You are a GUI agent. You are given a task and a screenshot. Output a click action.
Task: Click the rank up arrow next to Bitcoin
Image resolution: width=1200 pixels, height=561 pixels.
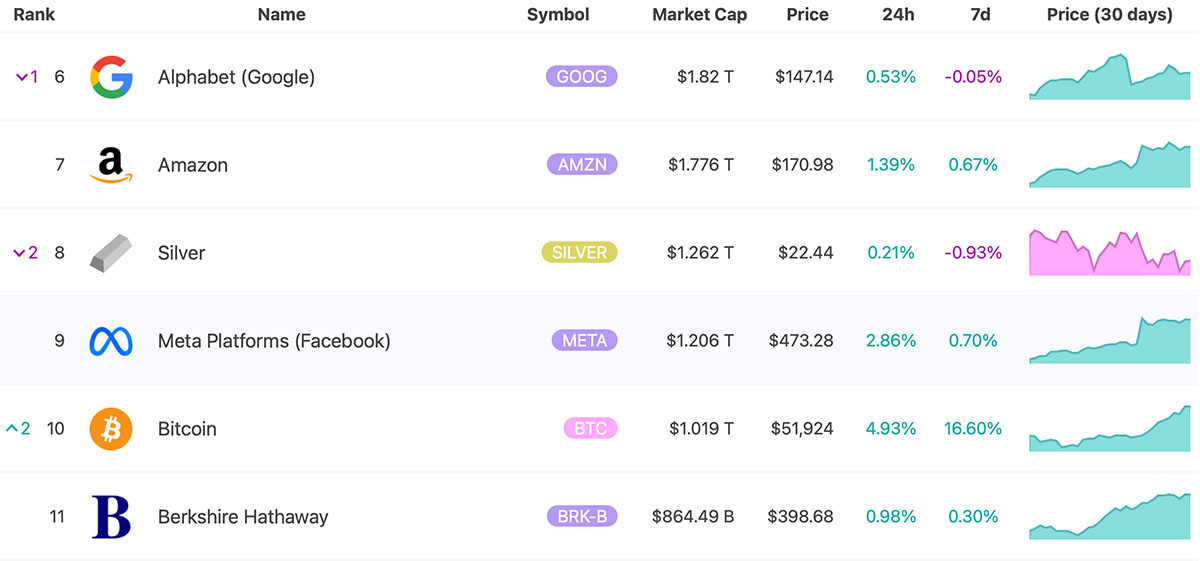(x=12, y=429)
